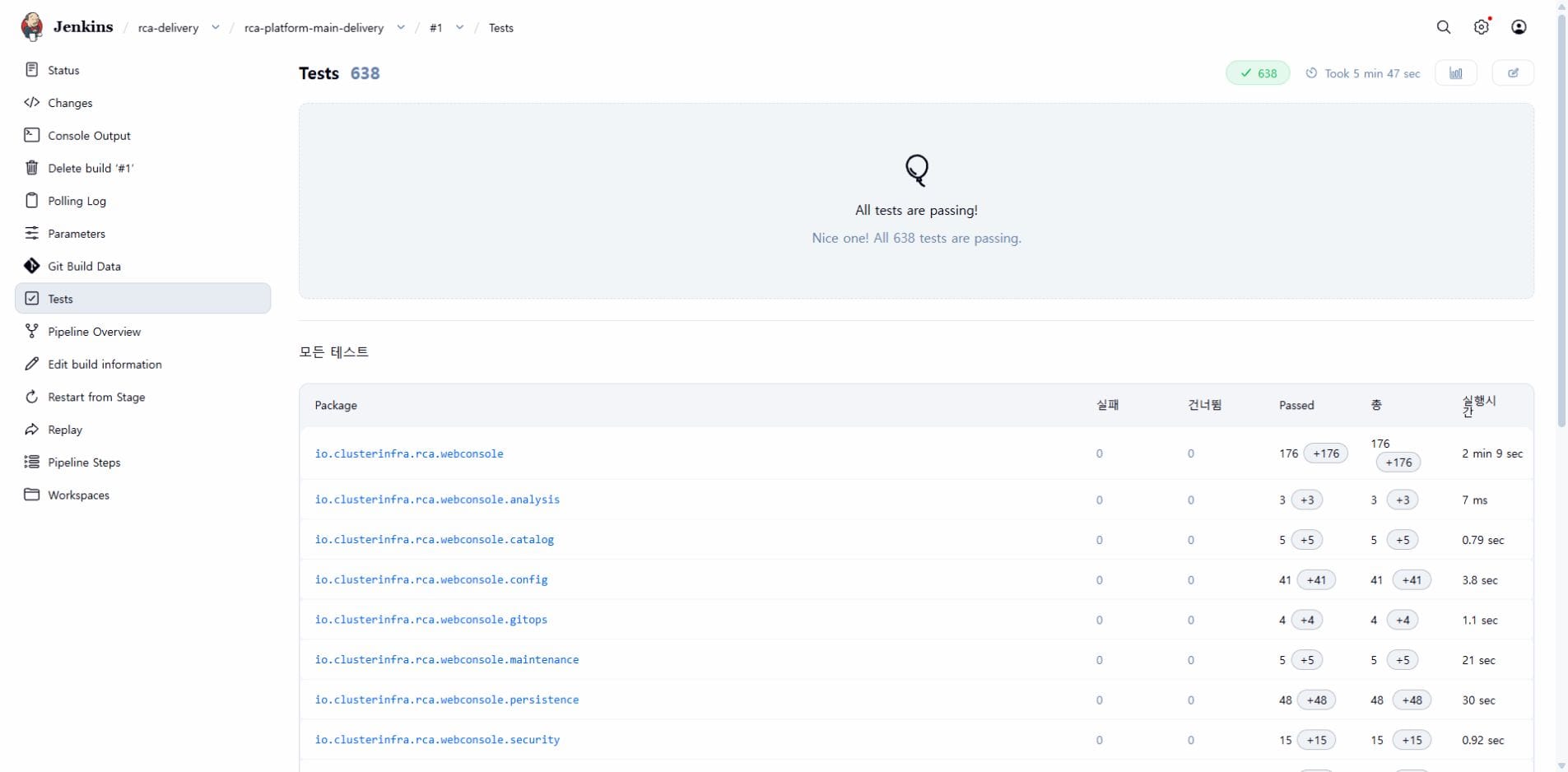The image size is (1568, 772).
Task: Click the Replay arrow icon
Action: click(x=32, y=430)
